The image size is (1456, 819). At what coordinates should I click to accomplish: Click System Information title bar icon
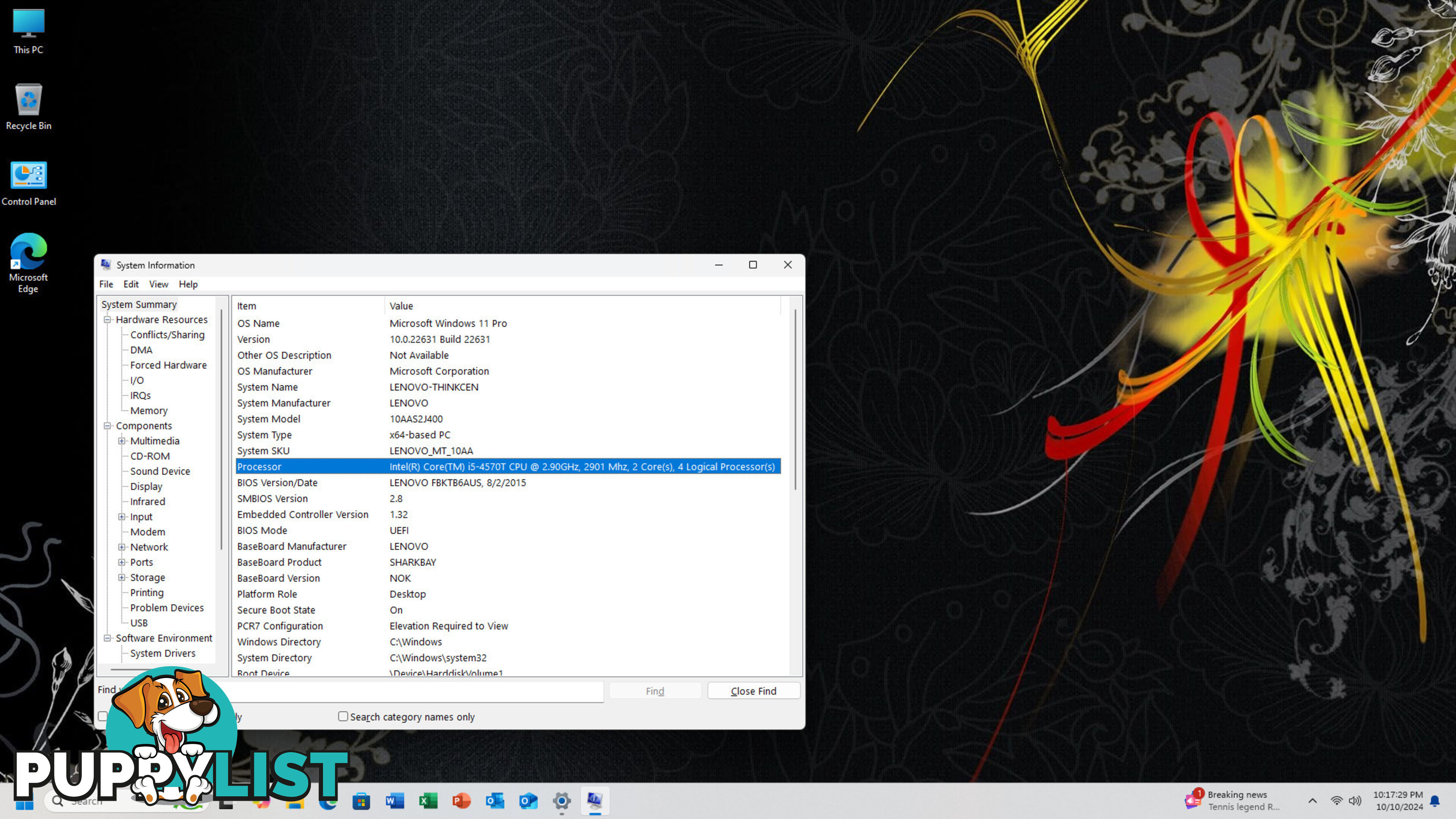click(x=106, y=265)
